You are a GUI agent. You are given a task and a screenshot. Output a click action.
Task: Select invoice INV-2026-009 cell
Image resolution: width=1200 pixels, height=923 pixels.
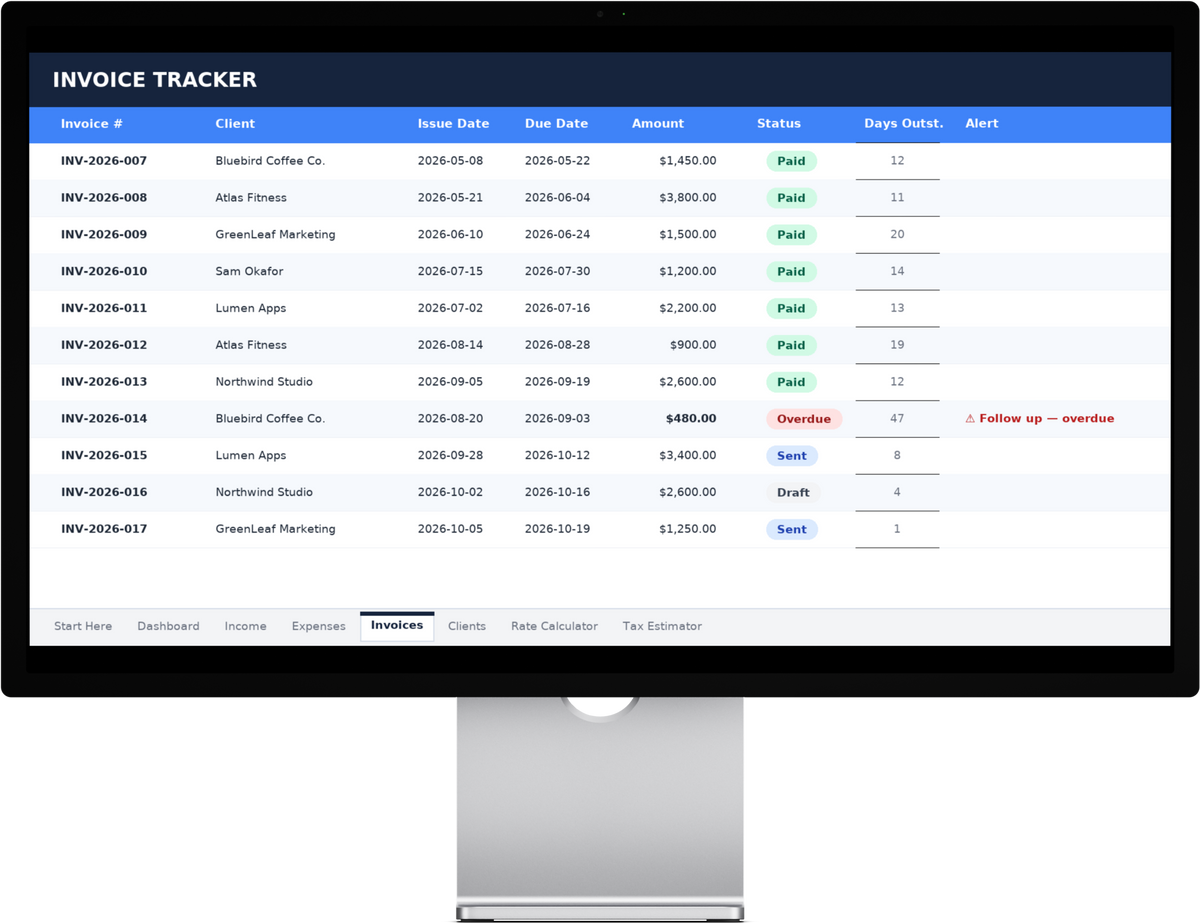pyautogui.click(x=103, y=235)
